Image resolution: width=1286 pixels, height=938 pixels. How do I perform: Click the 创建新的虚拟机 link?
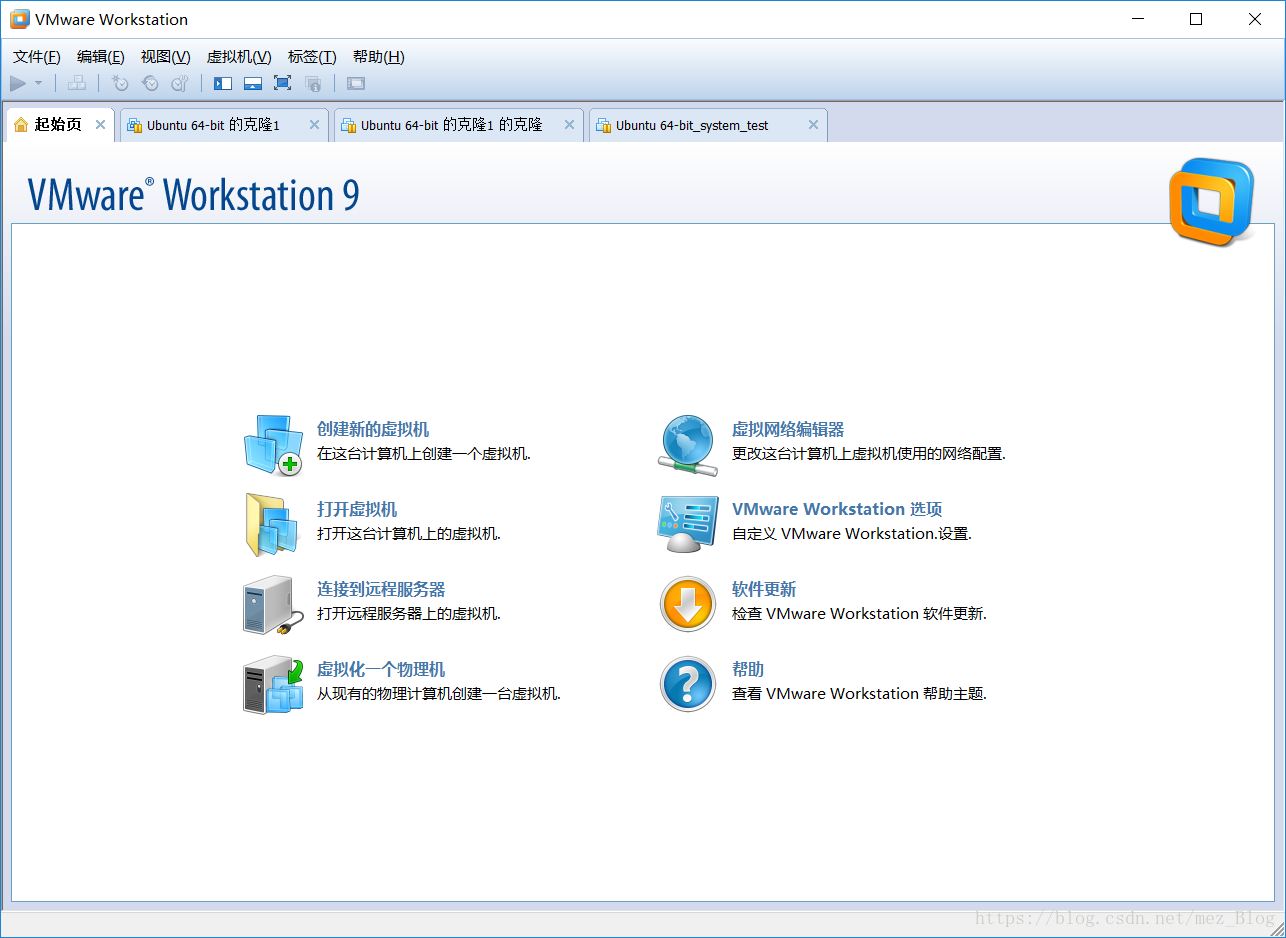tap(373, 429)
